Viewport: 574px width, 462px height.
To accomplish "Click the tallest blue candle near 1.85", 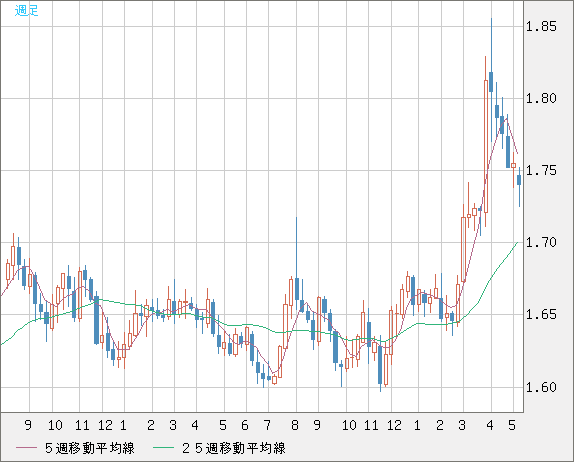I will pos(491,80).
